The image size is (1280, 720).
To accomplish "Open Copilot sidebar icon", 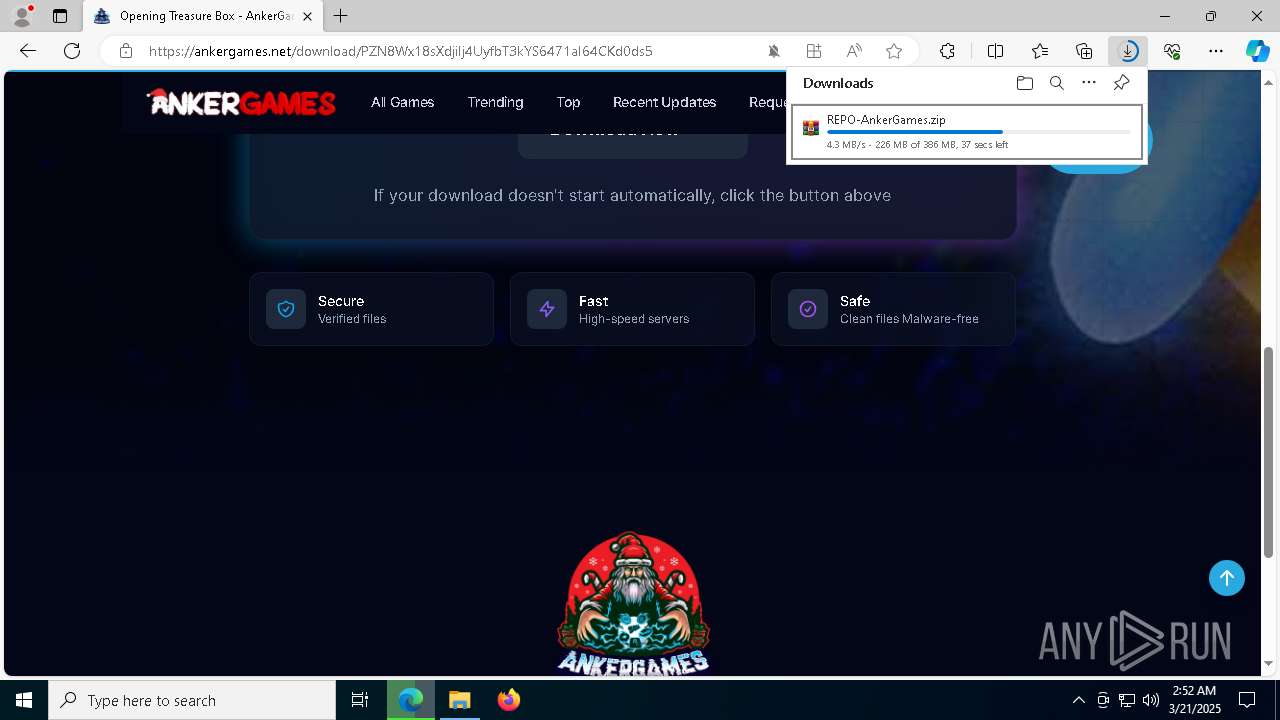I will (1258, 51).
